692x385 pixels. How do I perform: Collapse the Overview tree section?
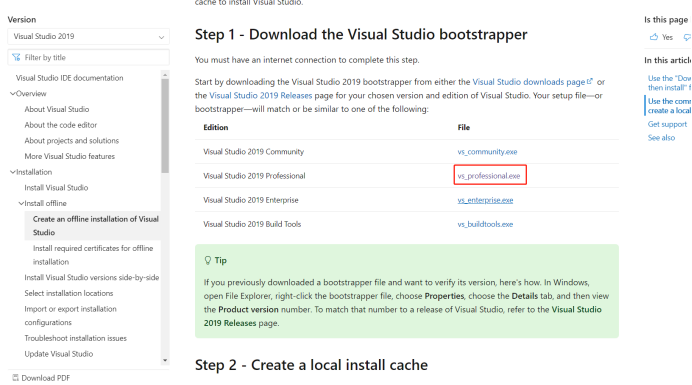[13, 94]
